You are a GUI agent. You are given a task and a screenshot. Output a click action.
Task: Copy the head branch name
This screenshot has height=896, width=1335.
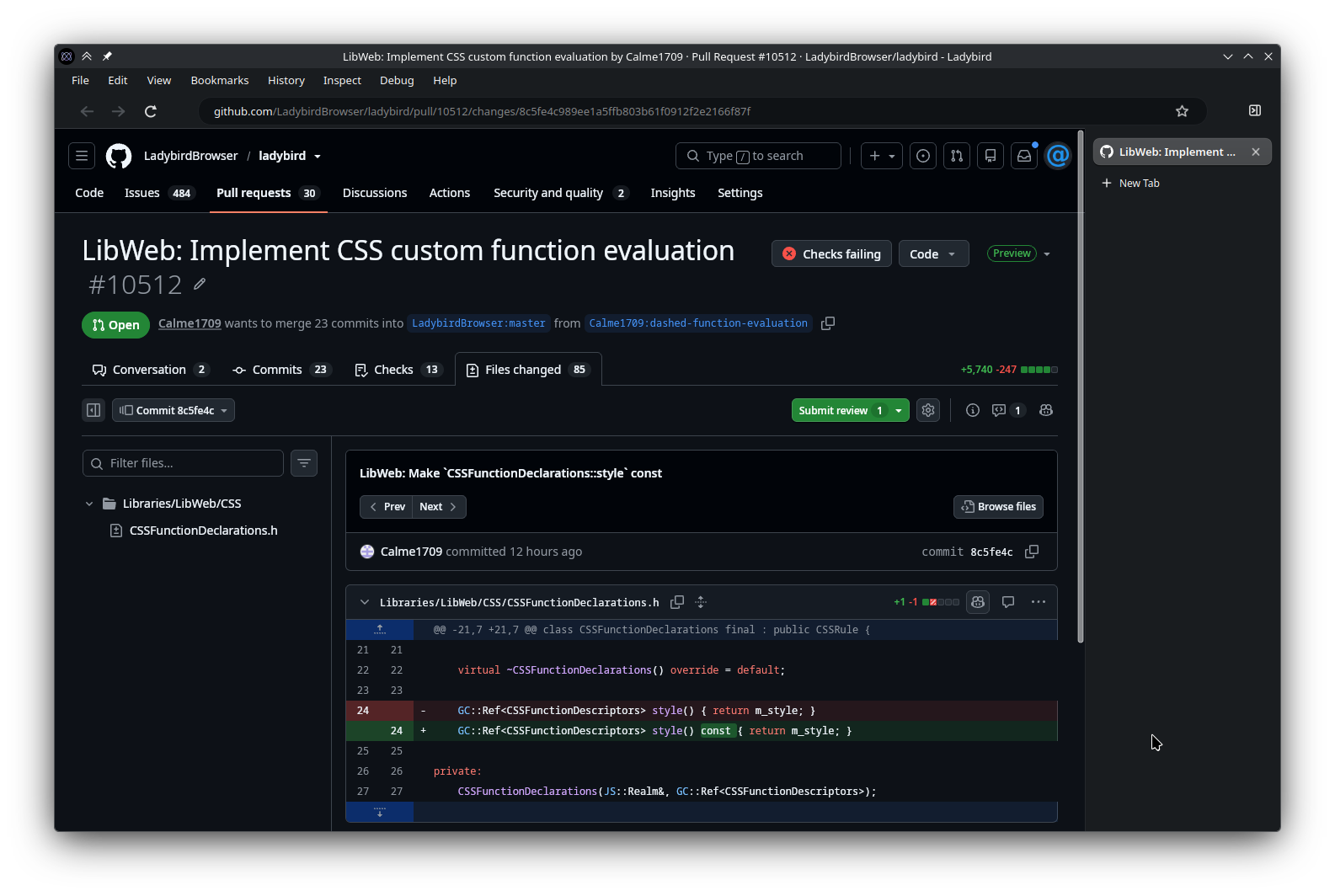(828, 323)
